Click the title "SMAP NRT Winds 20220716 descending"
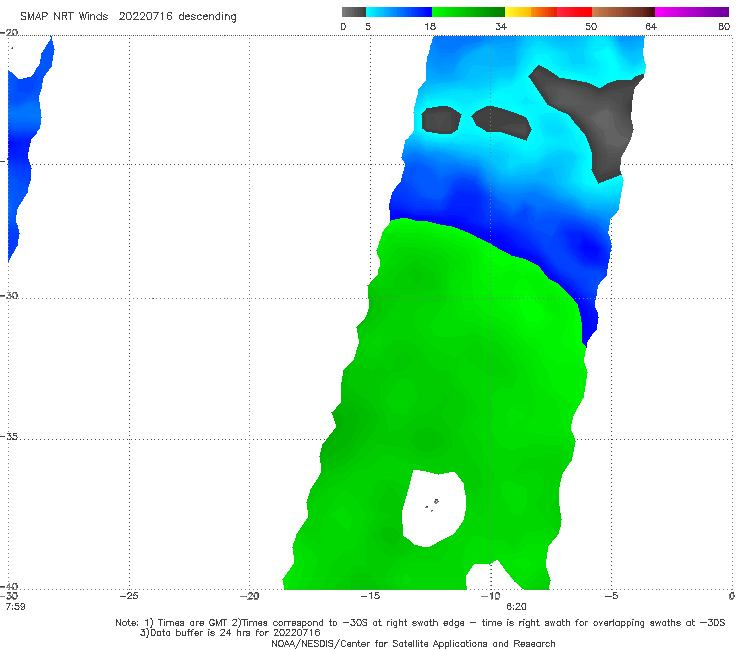740x650 pixels. pos(128,17)
